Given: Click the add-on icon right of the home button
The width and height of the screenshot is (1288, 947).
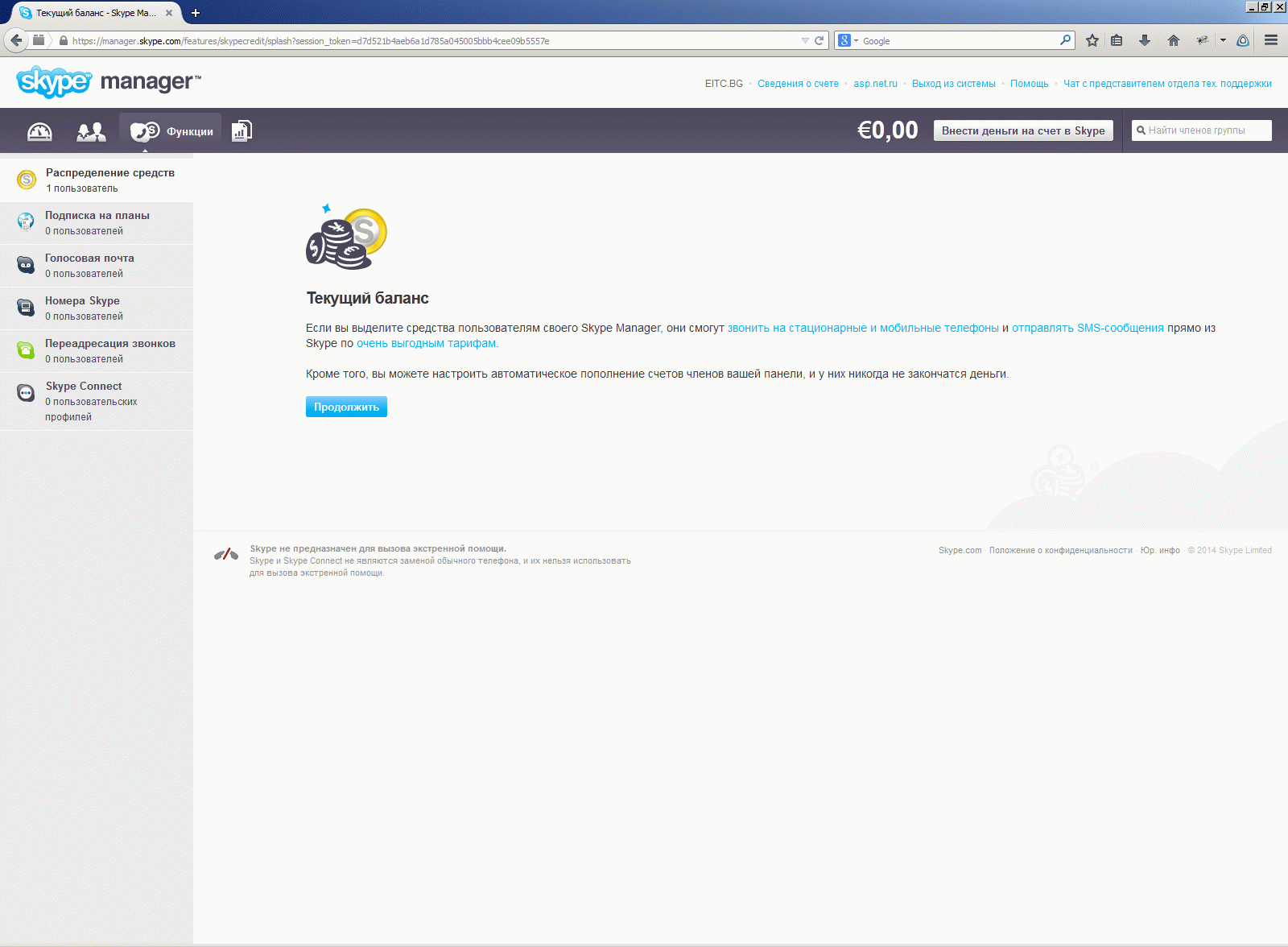Looking at the screenshot, I should click(1202, 40).
